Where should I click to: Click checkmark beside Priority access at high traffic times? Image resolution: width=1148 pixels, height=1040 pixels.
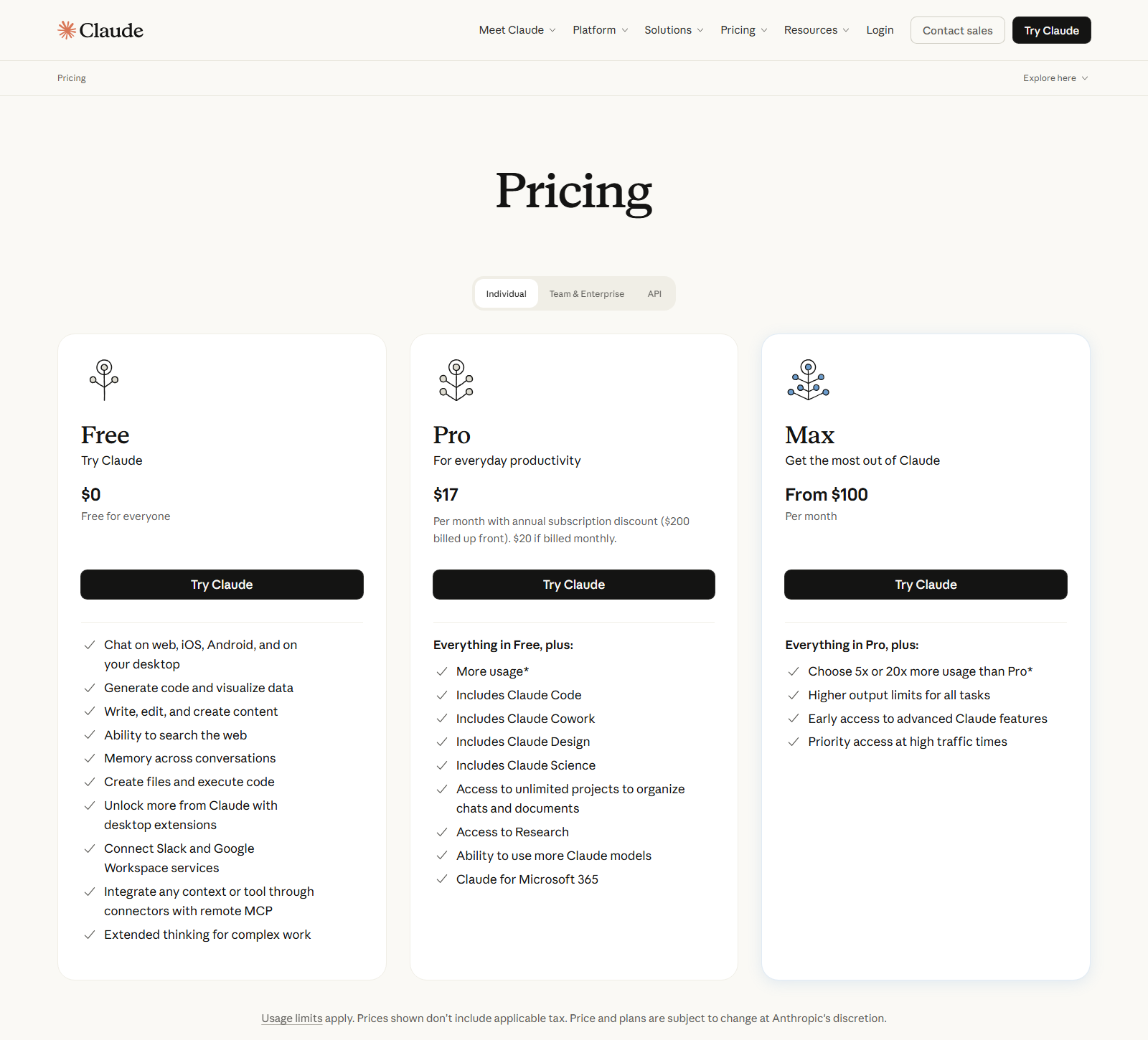794,742
